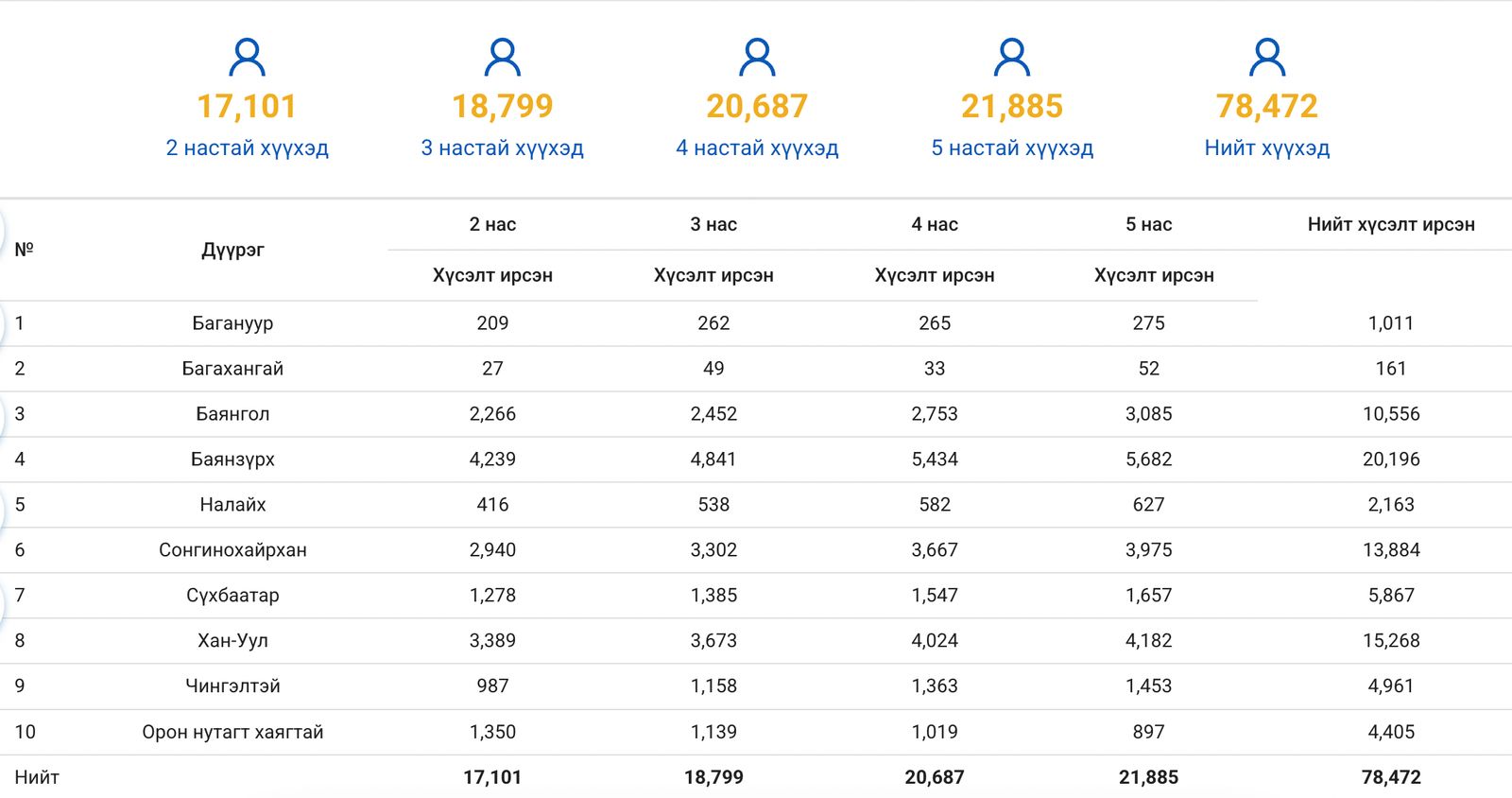Click Налайх 4 нас value 582
The width and height of the screenshot is (1512, 798).
click(935, 505)
